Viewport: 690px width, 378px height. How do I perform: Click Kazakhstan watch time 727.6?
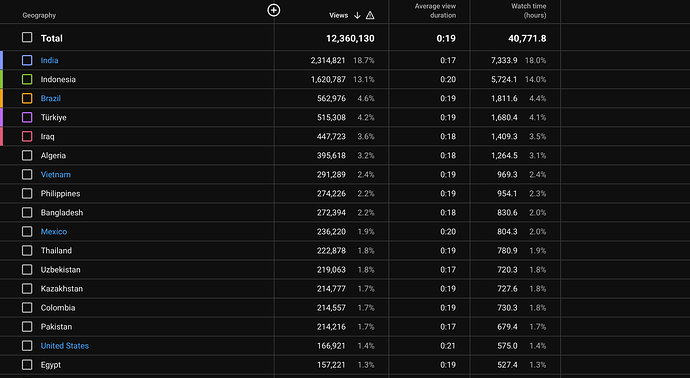(507, 289)
